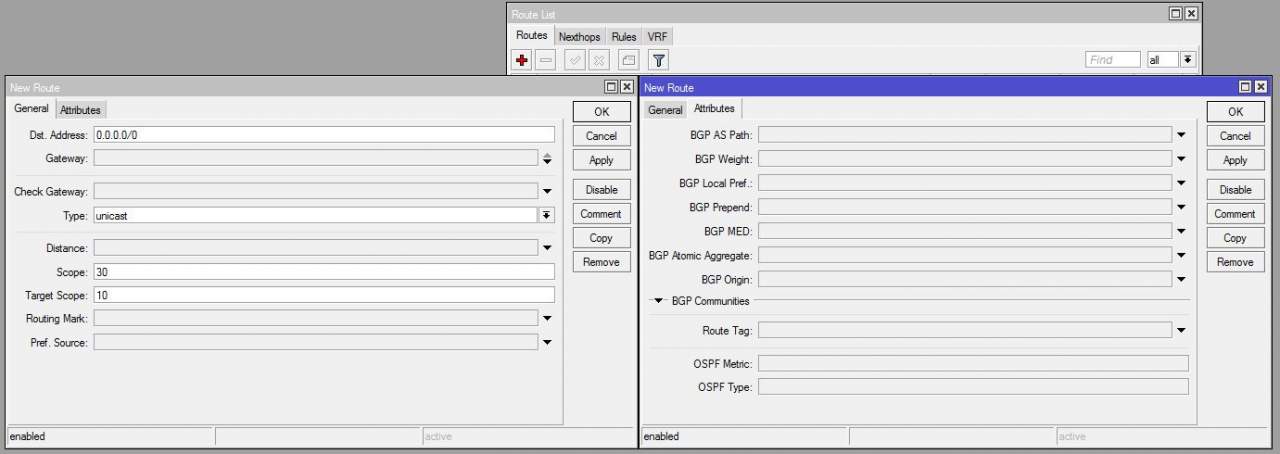Click Apply in left New Route window
Screen dimensions: 1280x454
[601, 160]
